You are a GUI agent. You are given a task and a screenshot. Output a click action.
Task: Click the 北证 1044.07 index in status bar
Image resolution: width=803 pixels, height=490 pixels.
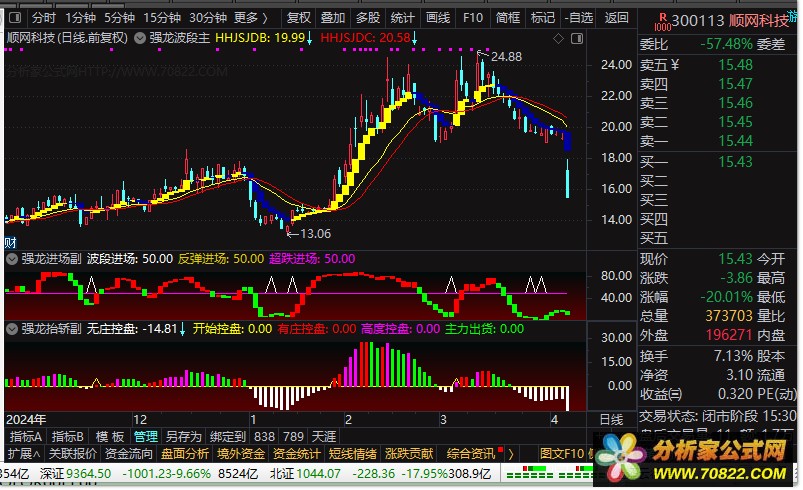[305, 474]
